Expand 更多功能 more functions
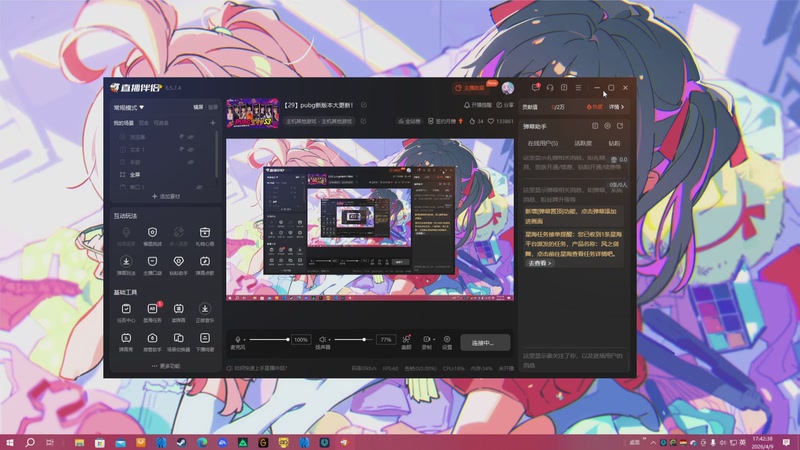 [166, 366]
